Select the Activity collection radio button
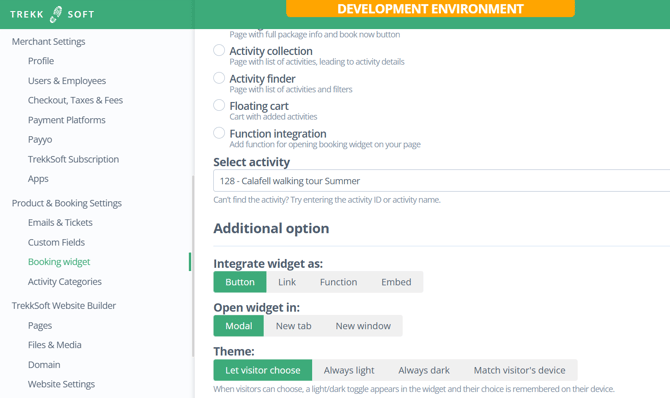670x398 pixels. pyautogui.click(x=219, y=50)
